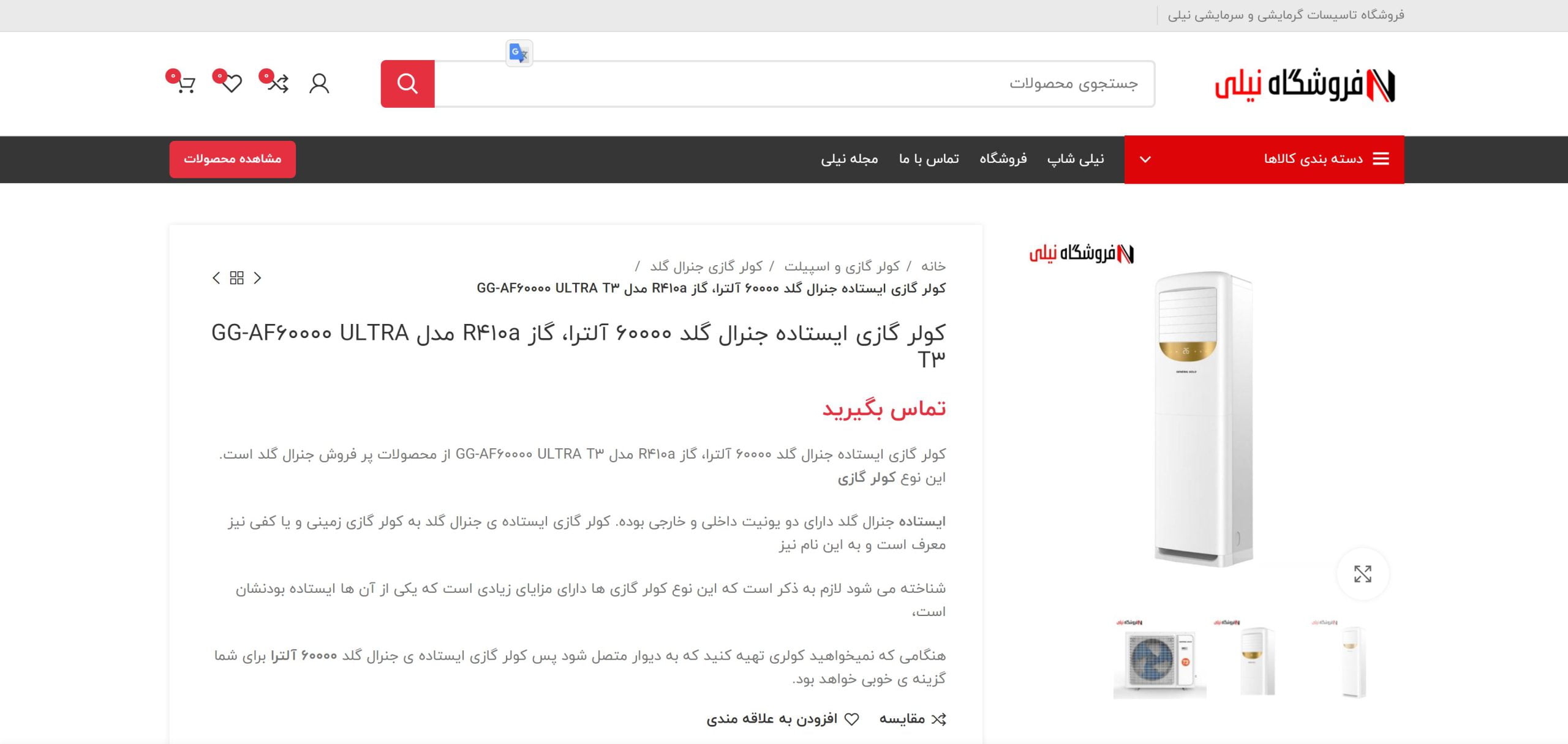
Task: Click the main product image
Action: coord(1204,418)
